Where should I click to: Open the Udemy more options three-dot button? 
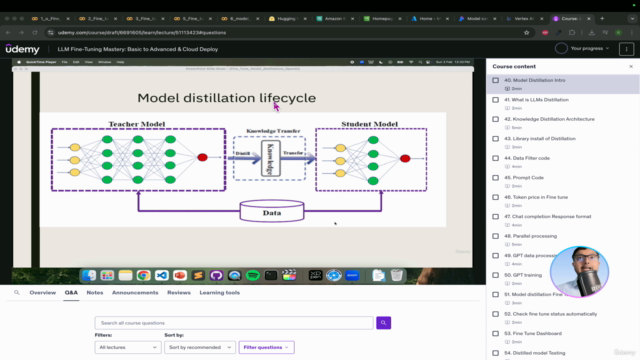pyautogui.click(x=627, y=49)
